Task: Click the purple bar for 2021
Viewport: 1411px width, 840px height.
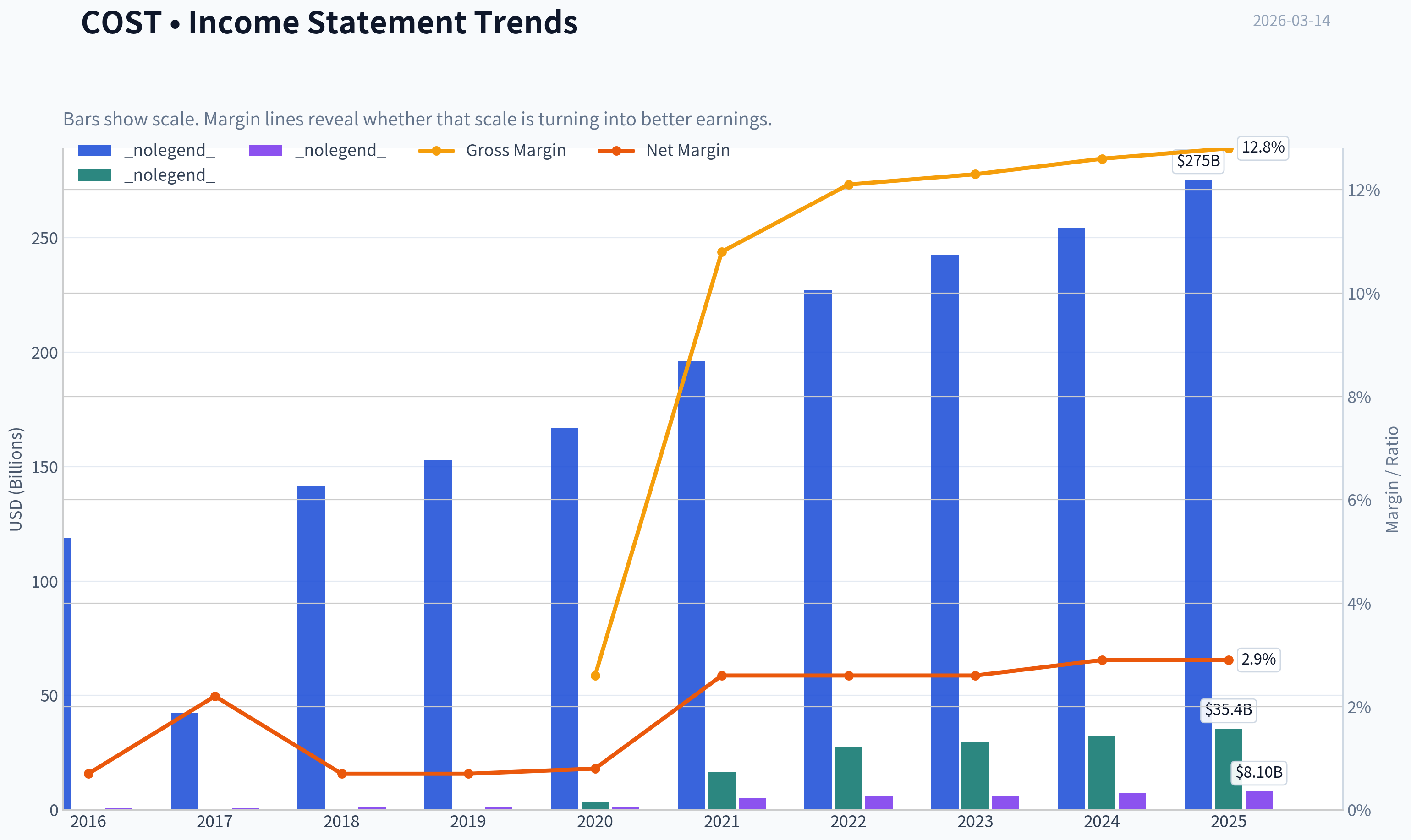Action: tap(752, 804)
